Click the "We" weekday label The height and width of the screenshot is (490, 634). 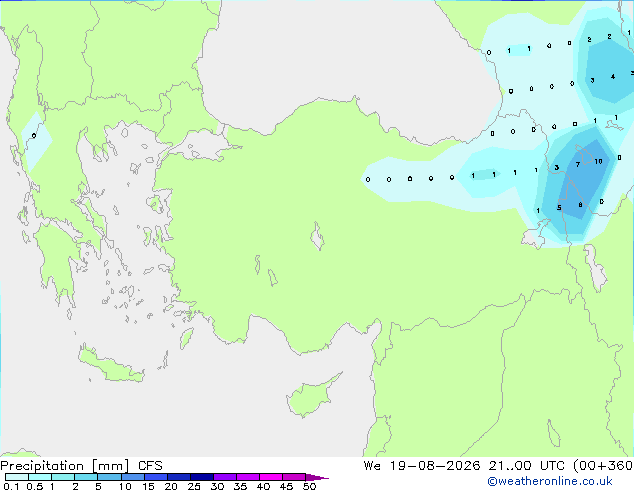coord(372,466)
